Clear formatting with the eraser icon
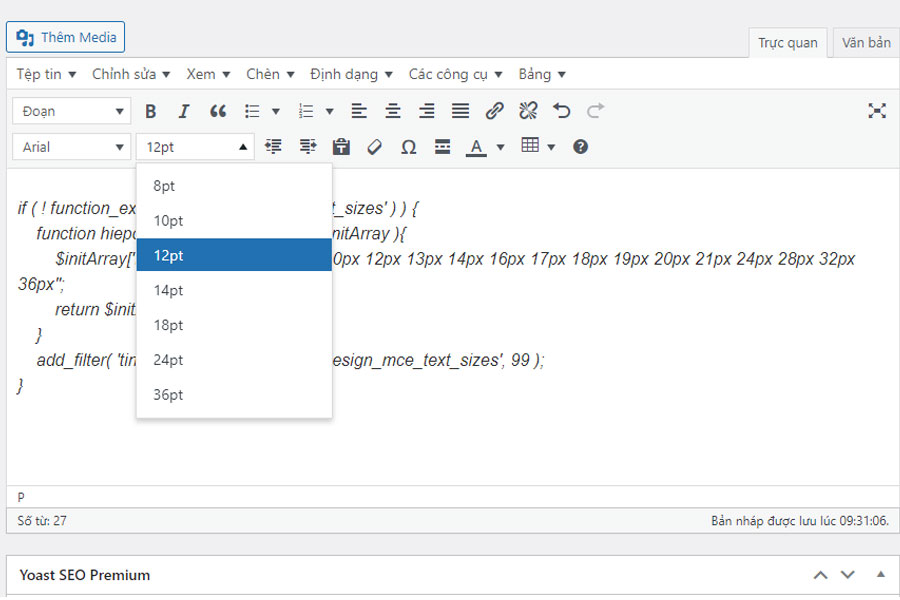Viewport: 900px width, 600px height. click(375, 147)
